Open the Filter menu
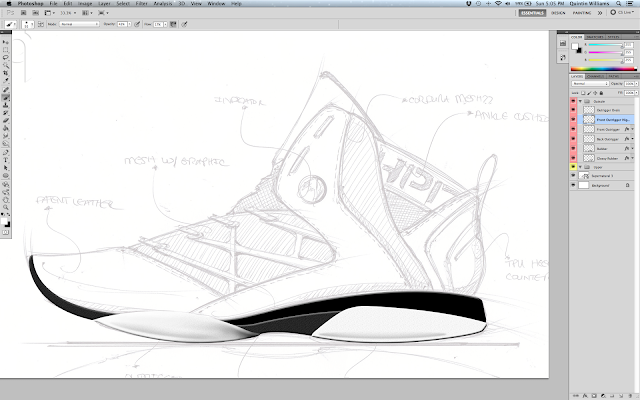 tap(141, 3)
